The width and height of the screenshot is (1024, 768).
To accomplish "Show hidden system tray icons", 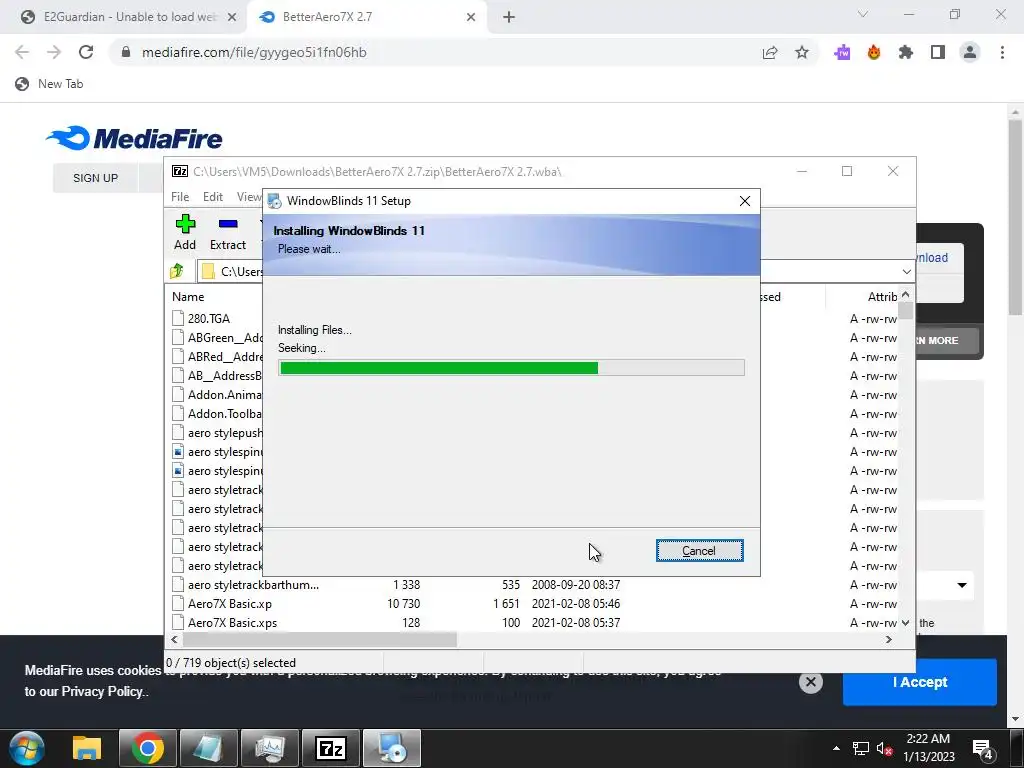I will coord(836,748).
